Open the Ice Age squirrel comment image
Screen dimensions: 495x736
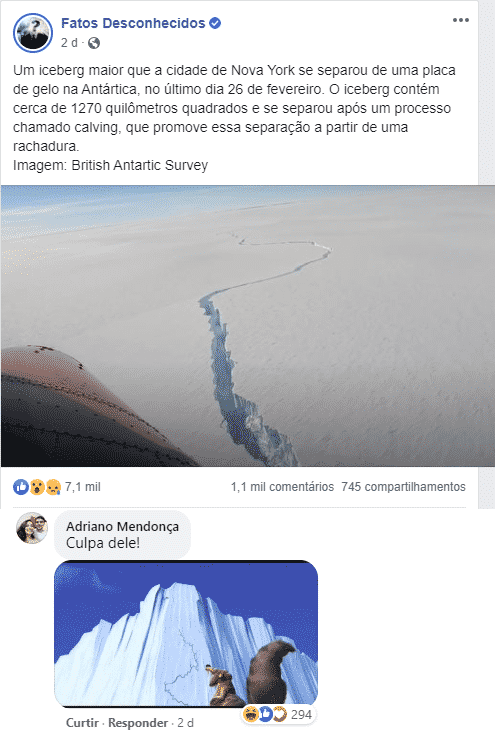coord(186,634)
